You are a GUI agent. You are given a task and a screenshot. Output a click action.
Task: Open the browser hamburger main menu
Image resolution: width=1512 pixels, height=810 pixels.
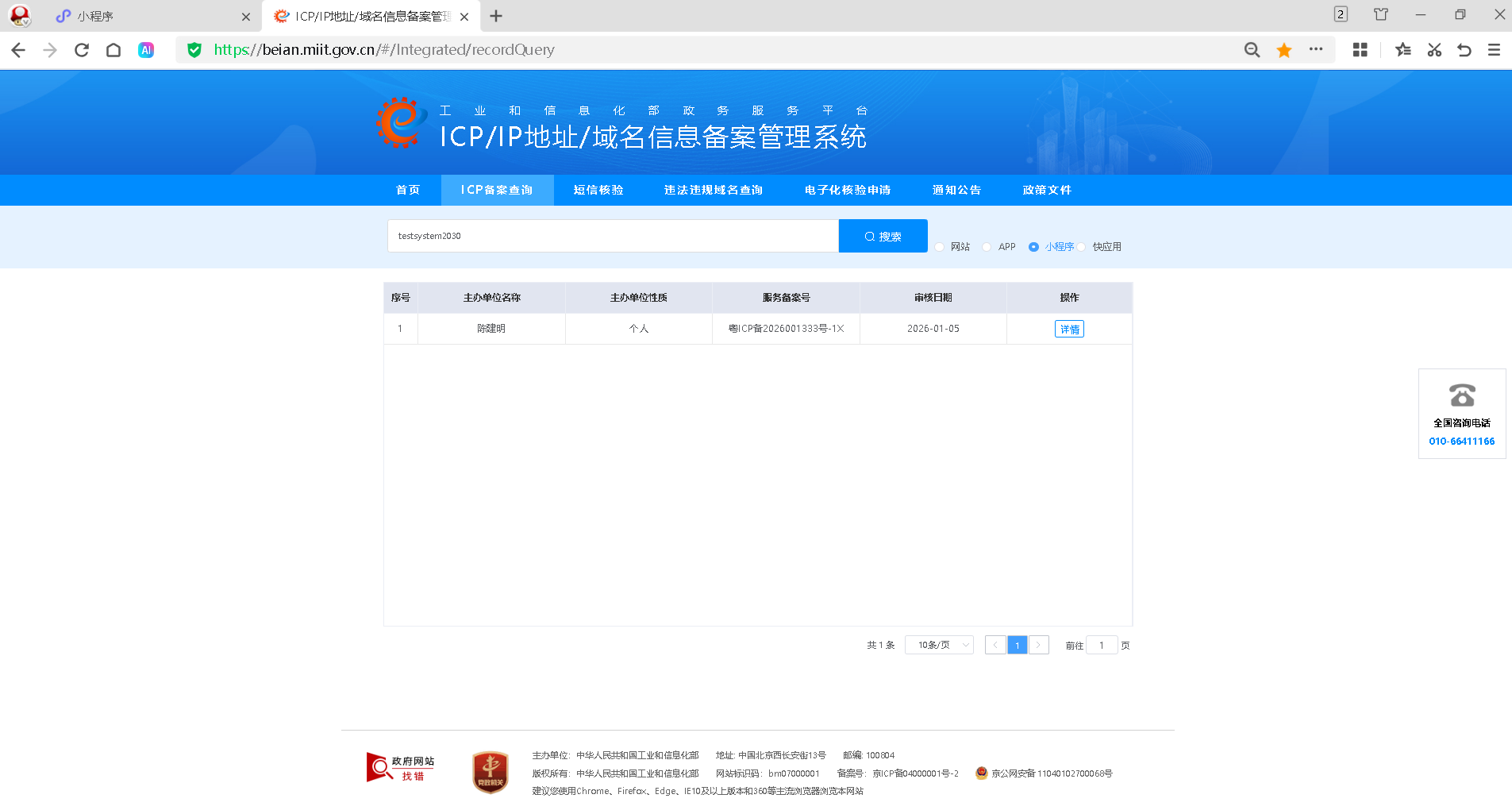[1494, 50]
